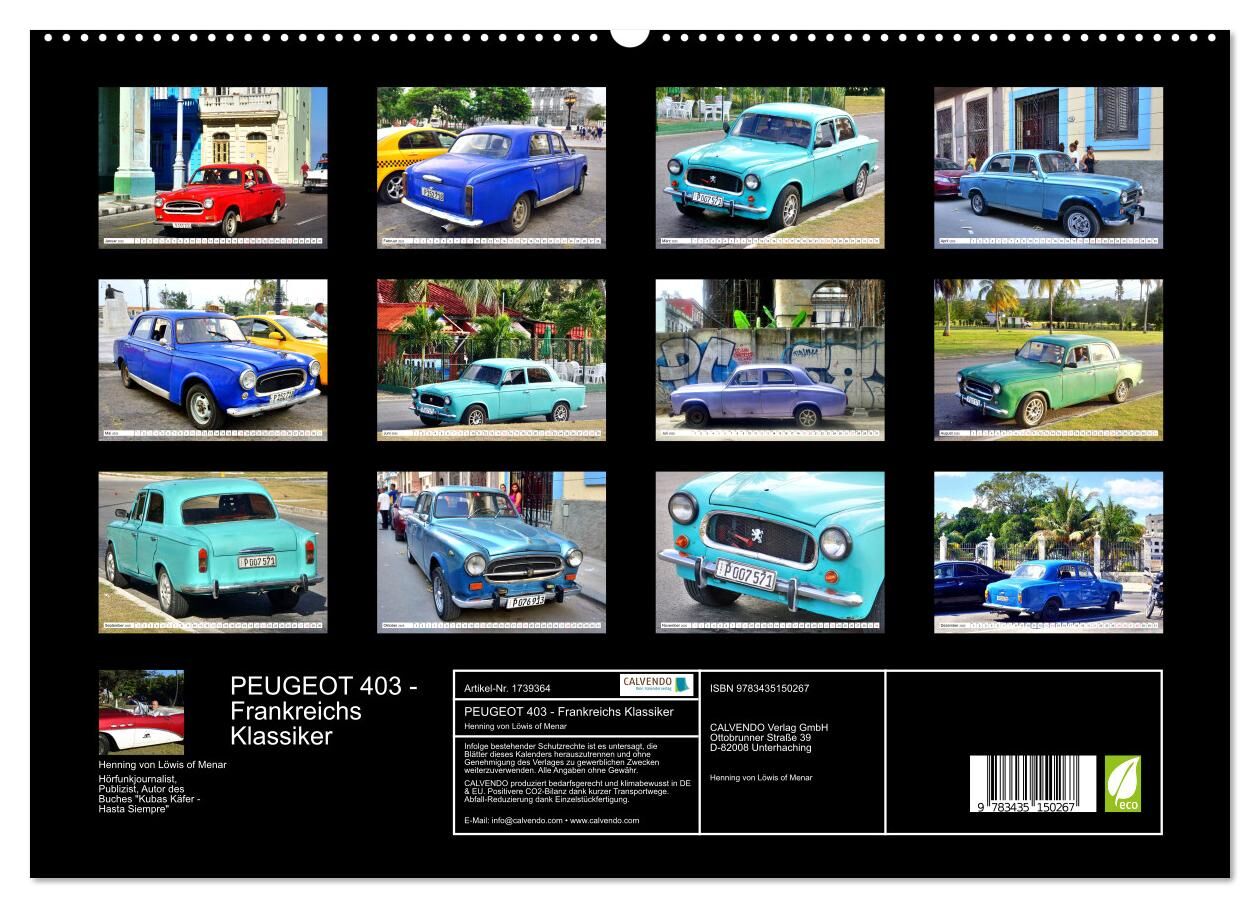Click the ISBN barcode image
1260x908 pixels.
coord(1032,783)
